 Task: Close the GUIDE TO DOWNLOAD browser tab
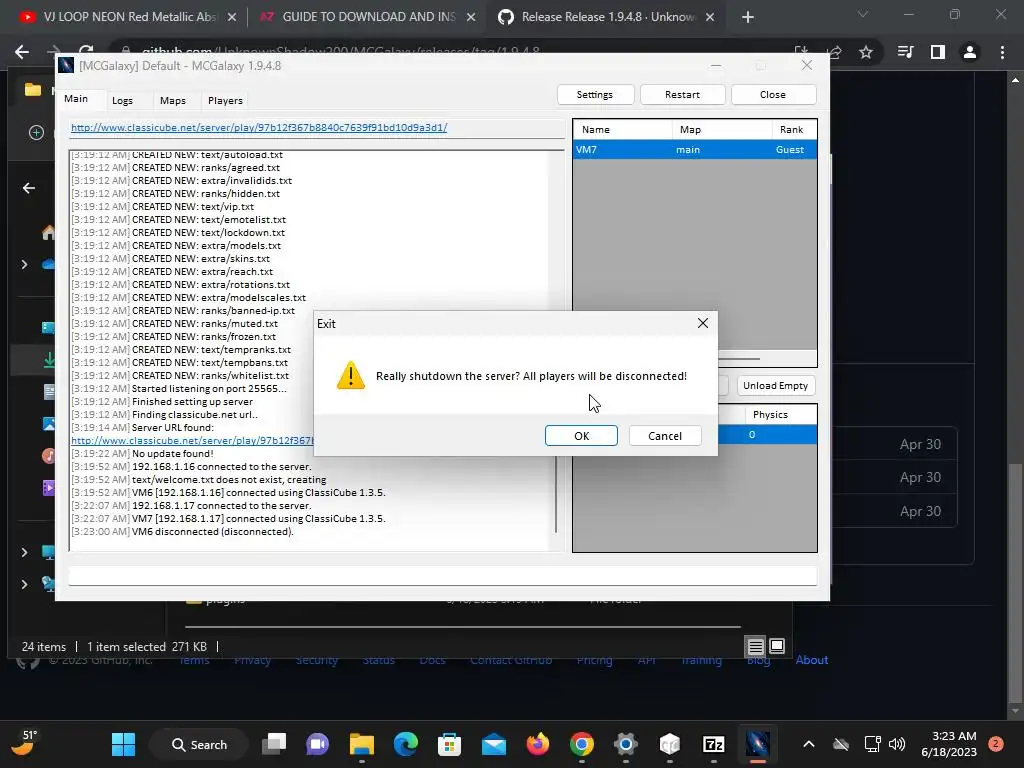click(471, 18)
